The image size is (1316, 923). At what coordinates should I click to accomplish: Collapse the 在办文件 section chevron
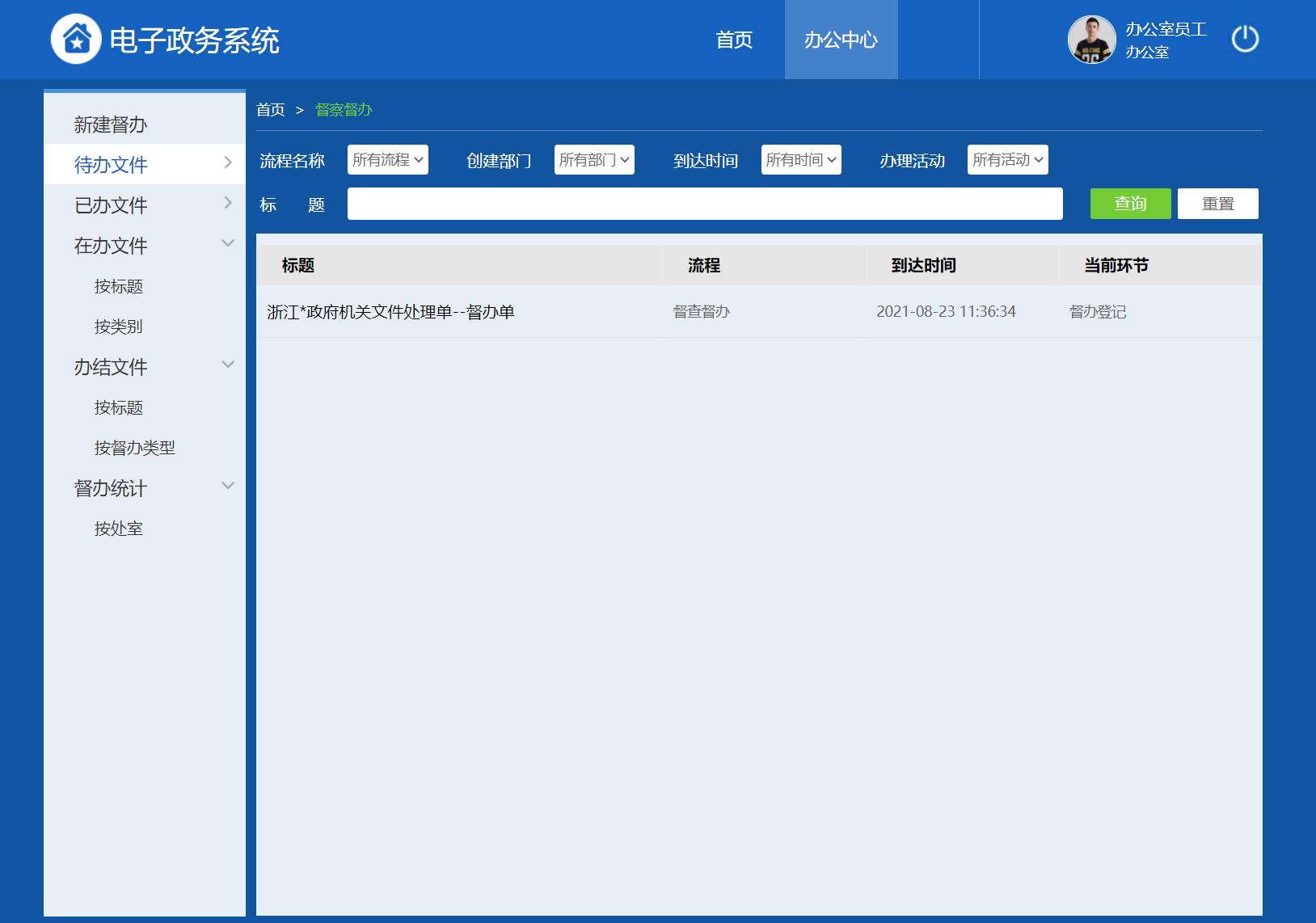click(x=228, y=243)
